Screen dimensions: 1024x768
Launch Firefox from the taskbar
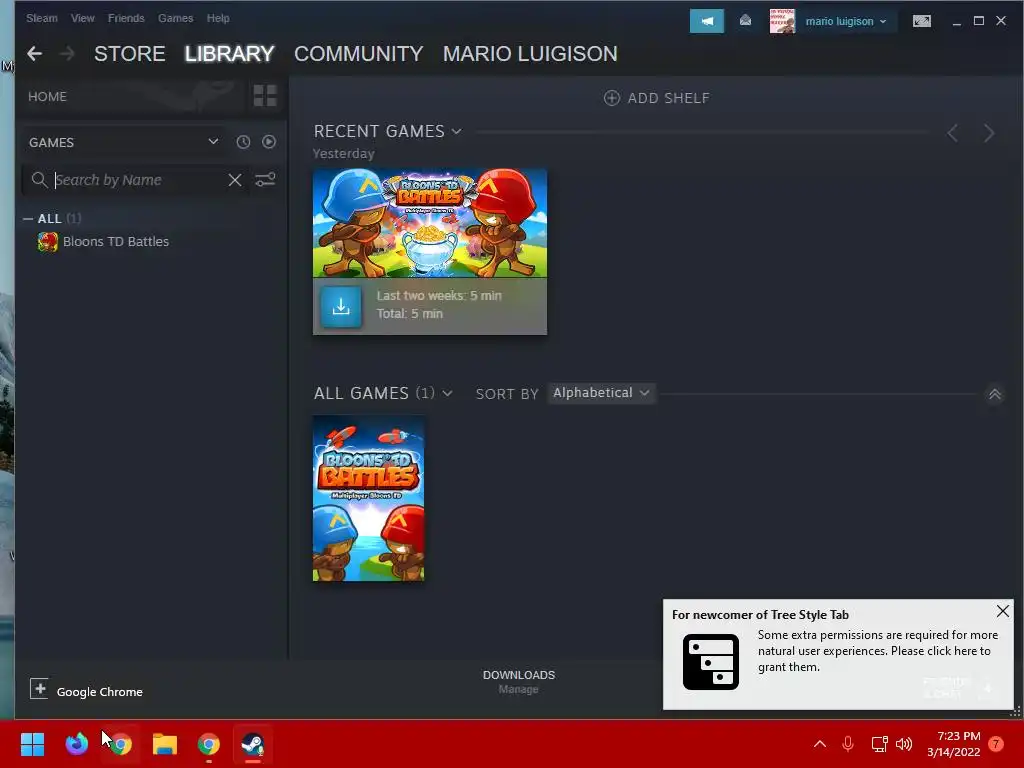(x=76, y=744)
